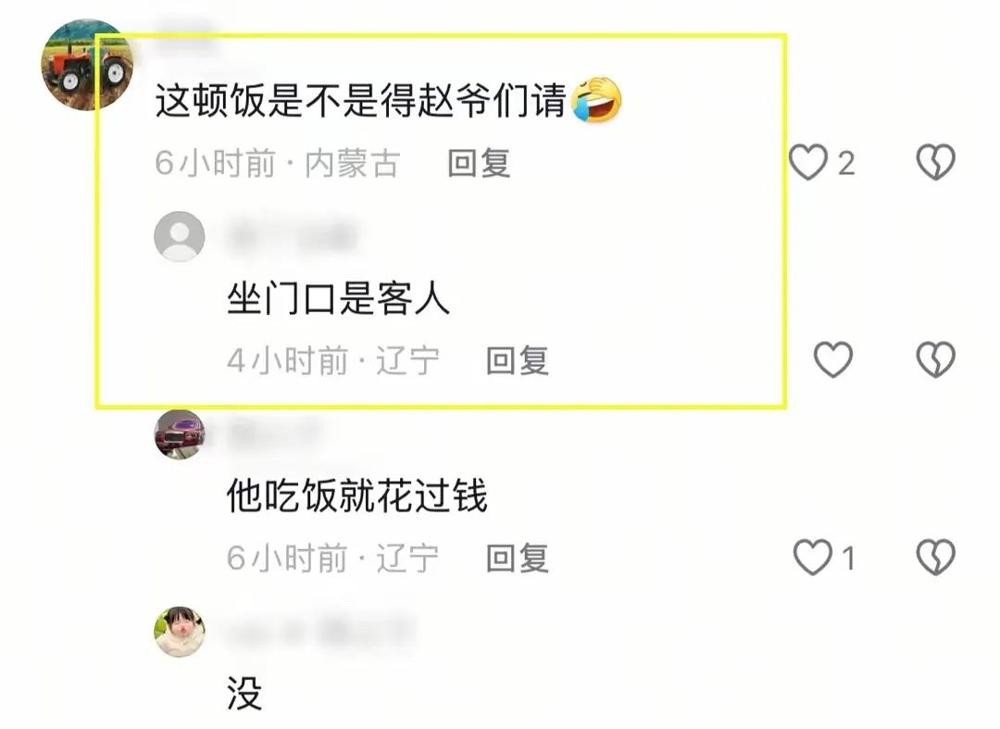1000x729 pixels.
Task: Reply to the 坐门口是客人 comment
Action: click(x=517, y=360)
